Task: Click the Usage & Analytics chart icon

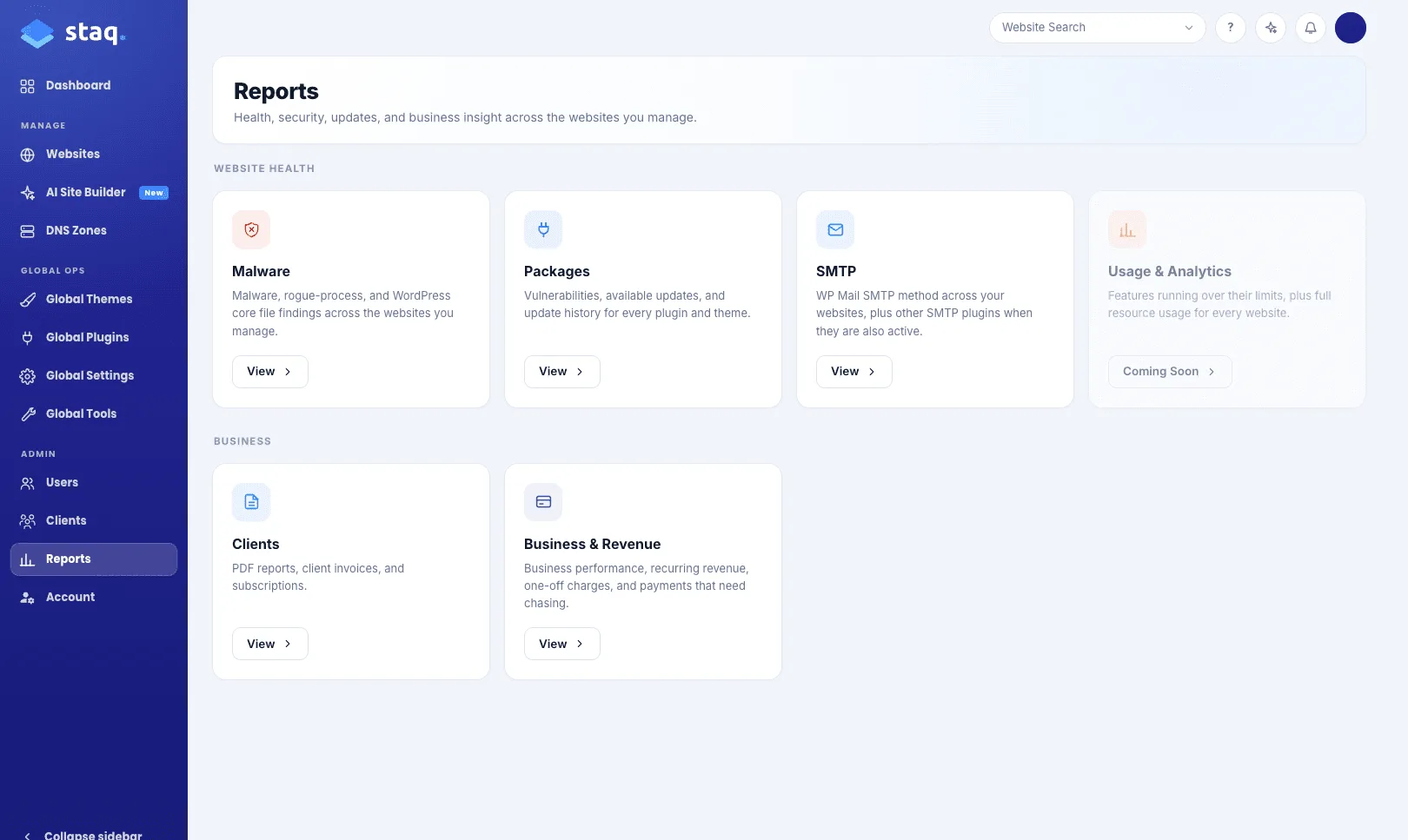Action: pyautogui.click(x=1127, y=230)
